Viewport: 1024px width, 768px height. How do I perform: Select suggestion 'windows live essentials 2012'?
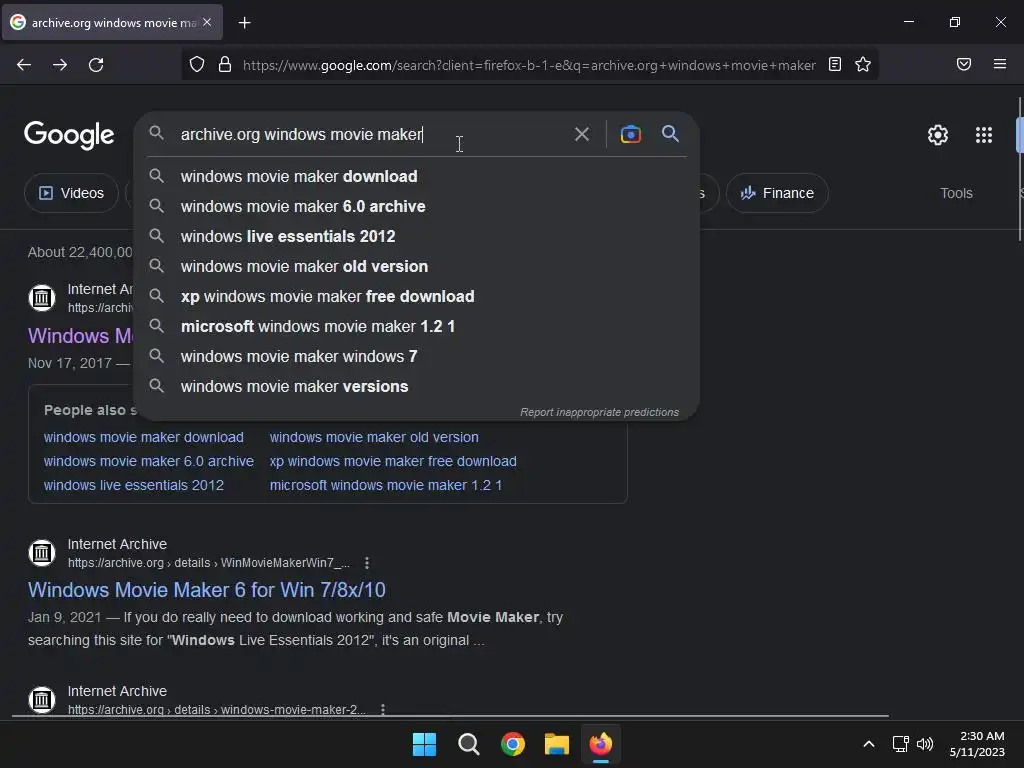click(x=417, y=236)
